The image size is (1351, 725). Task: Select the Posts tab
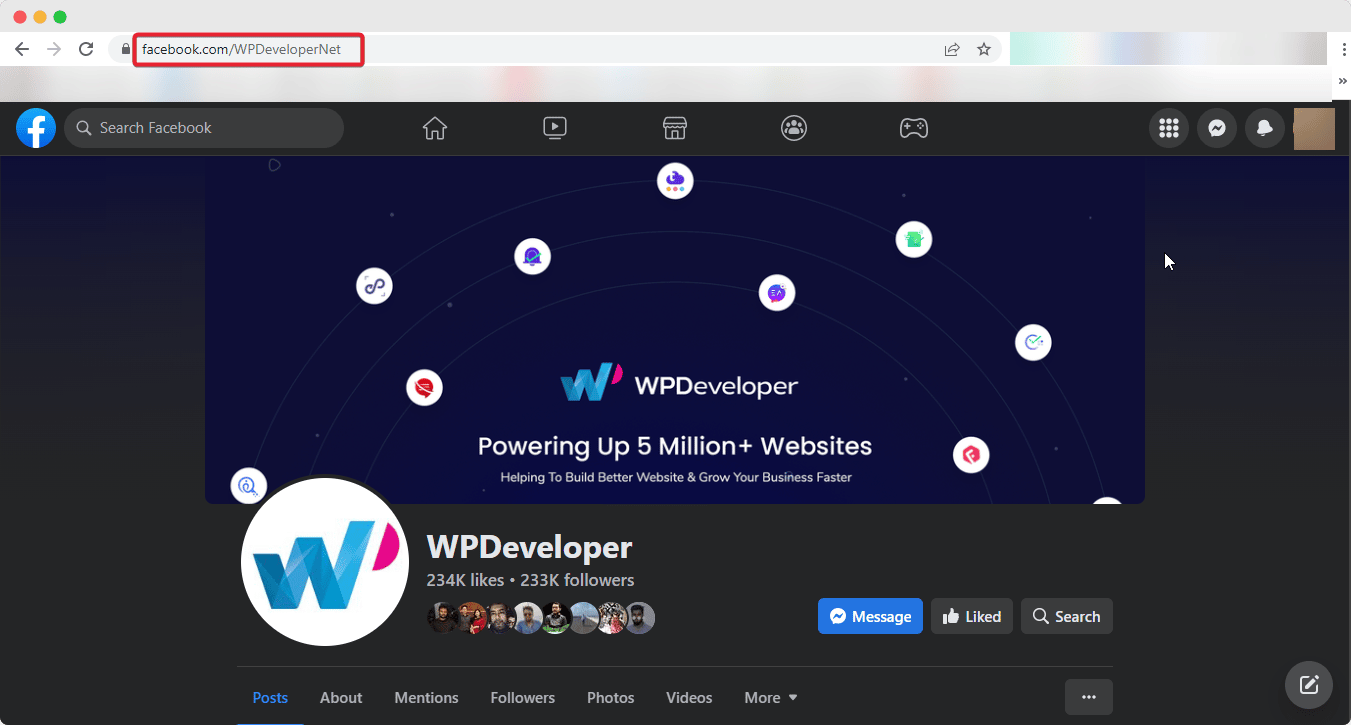pyautogui.click(x=270, y=698)
